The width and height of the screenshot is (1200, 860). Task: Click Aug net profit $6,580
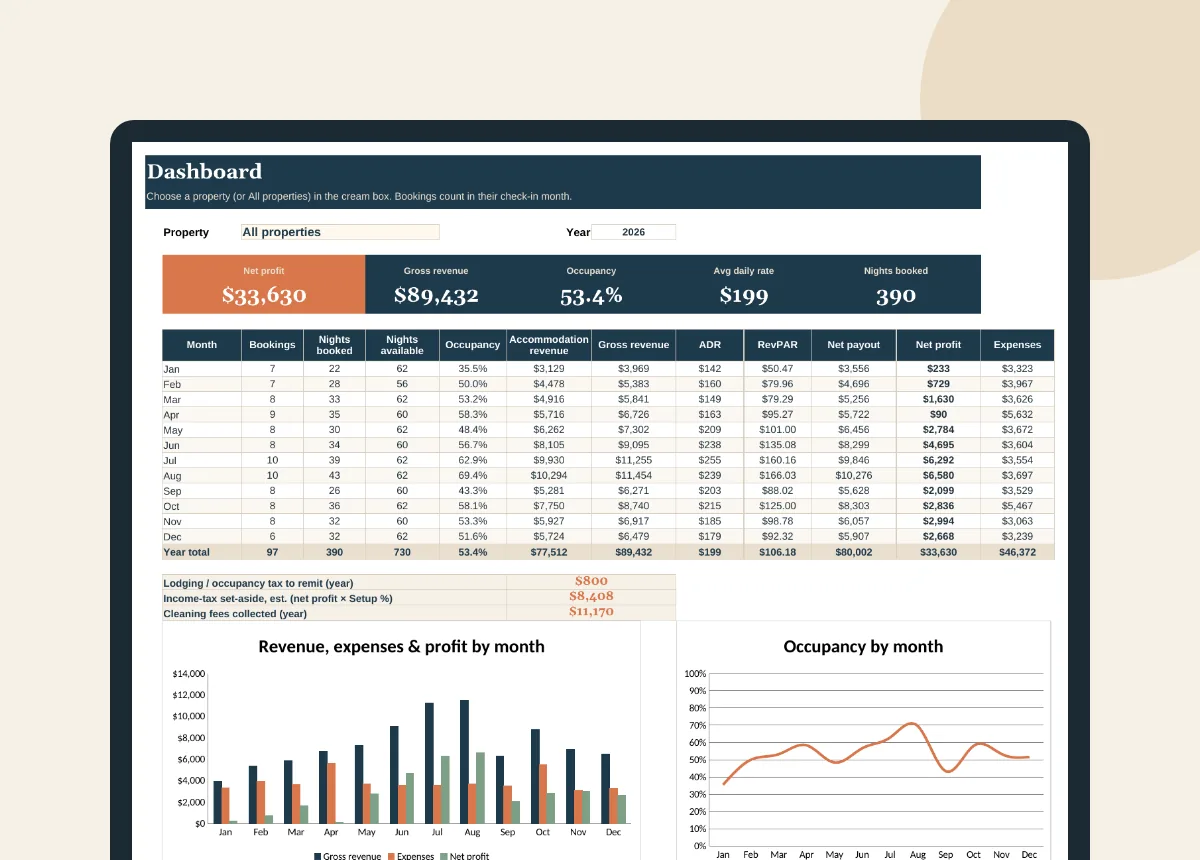point(938,476)
